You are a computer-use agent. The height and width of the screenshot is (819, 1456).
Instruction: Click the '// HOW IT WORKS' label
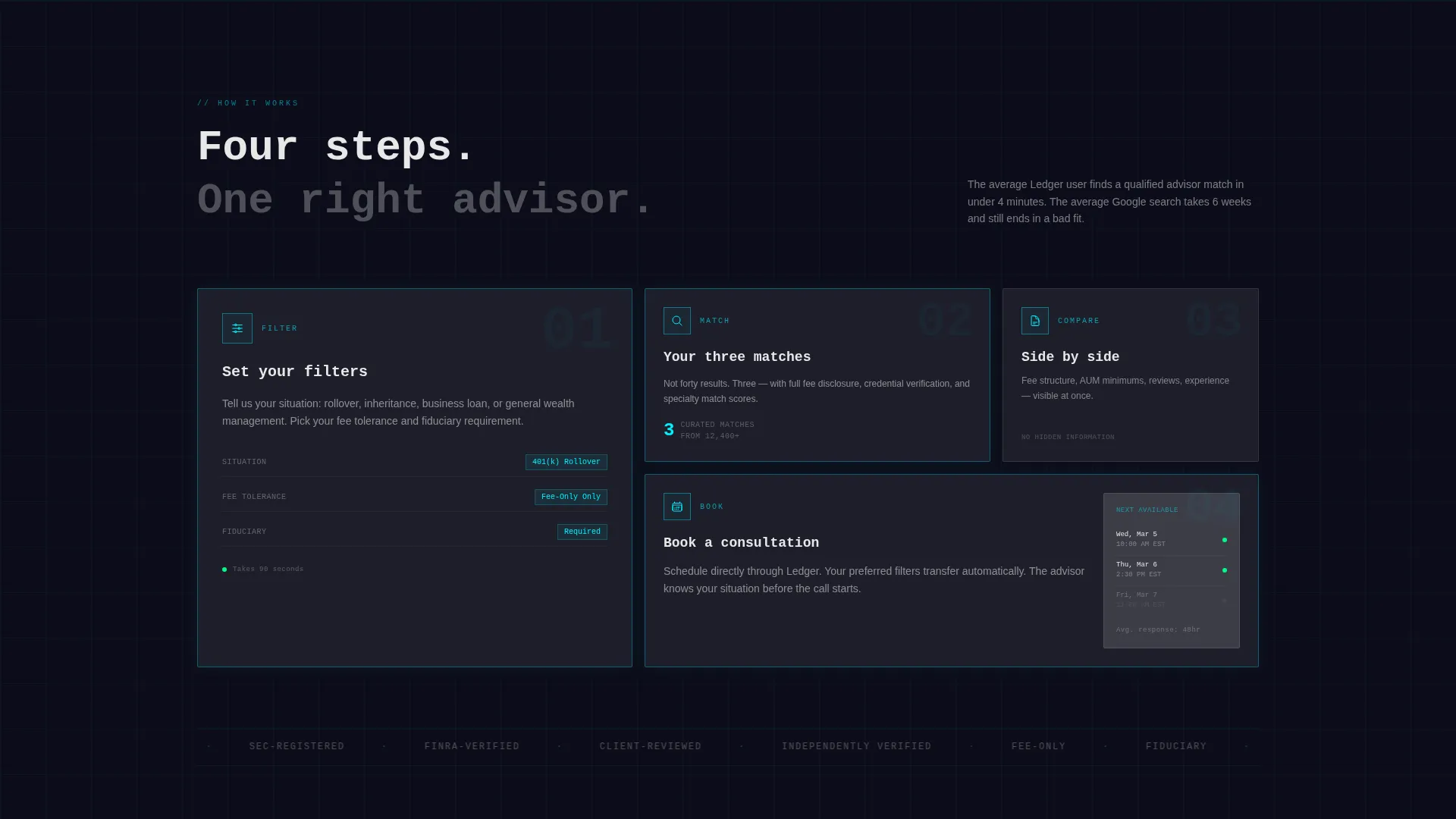tap(248, 103)
